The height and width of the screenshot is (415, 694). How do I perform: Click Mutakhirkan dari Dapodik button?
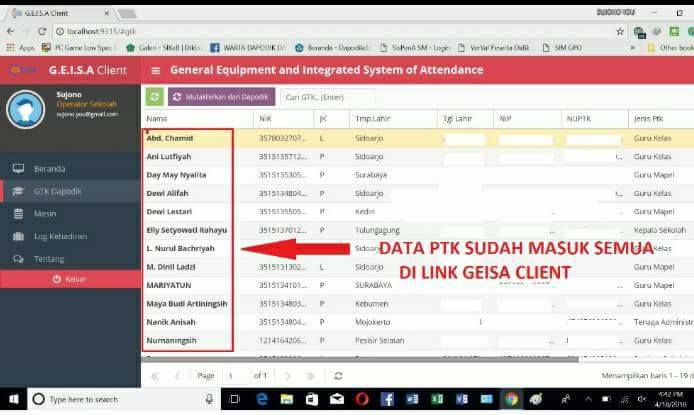[x=221, y=96]
